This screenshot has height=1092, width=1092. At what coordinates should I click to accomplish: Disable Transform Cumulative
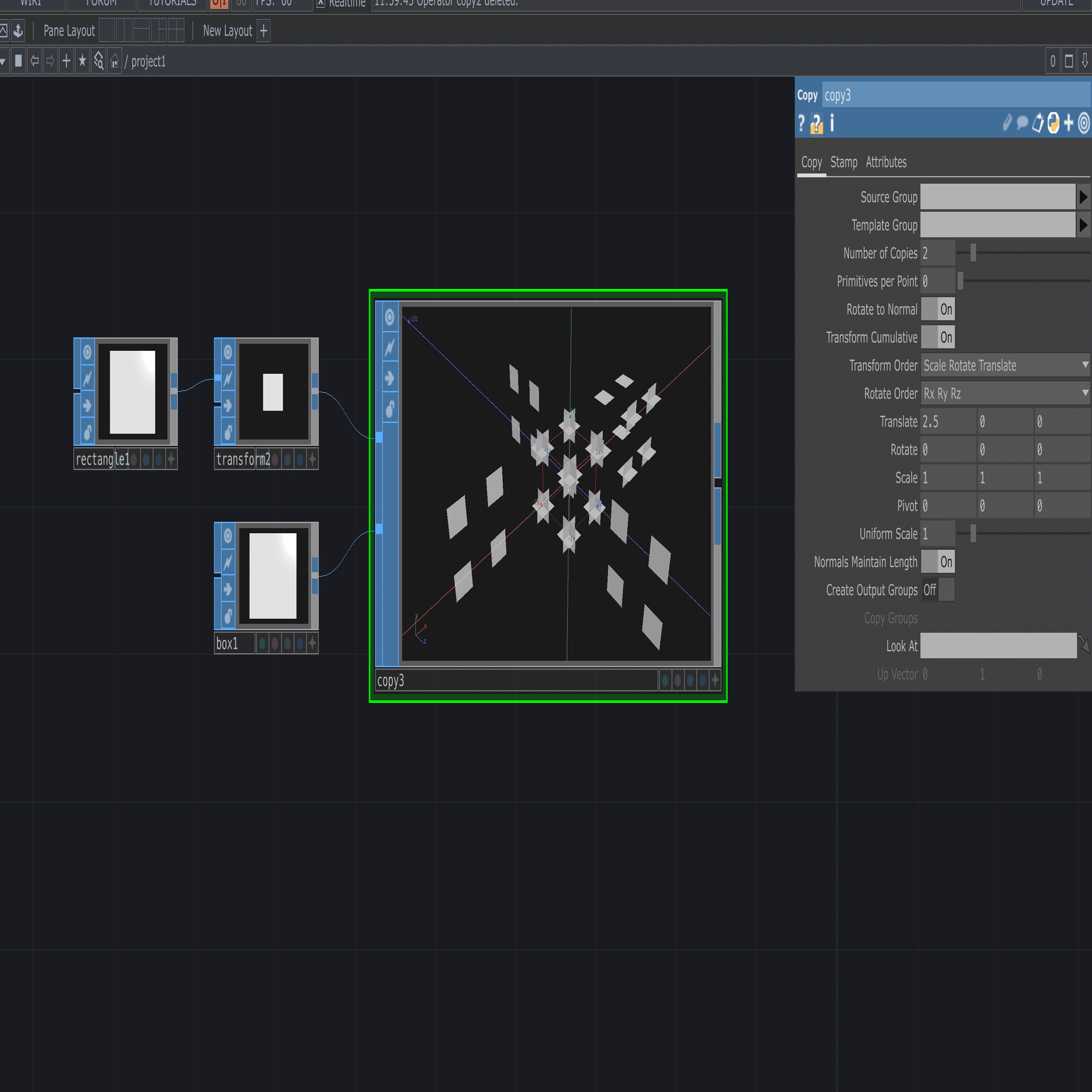pos(939,337)
